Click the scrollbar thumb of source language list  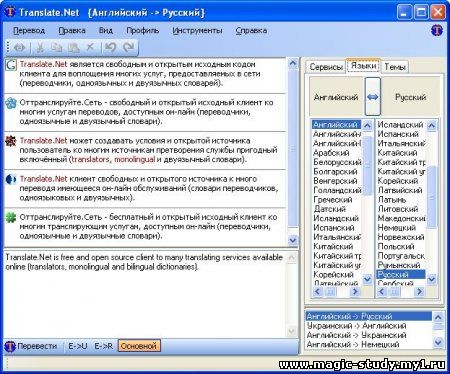tap(367, 165)
